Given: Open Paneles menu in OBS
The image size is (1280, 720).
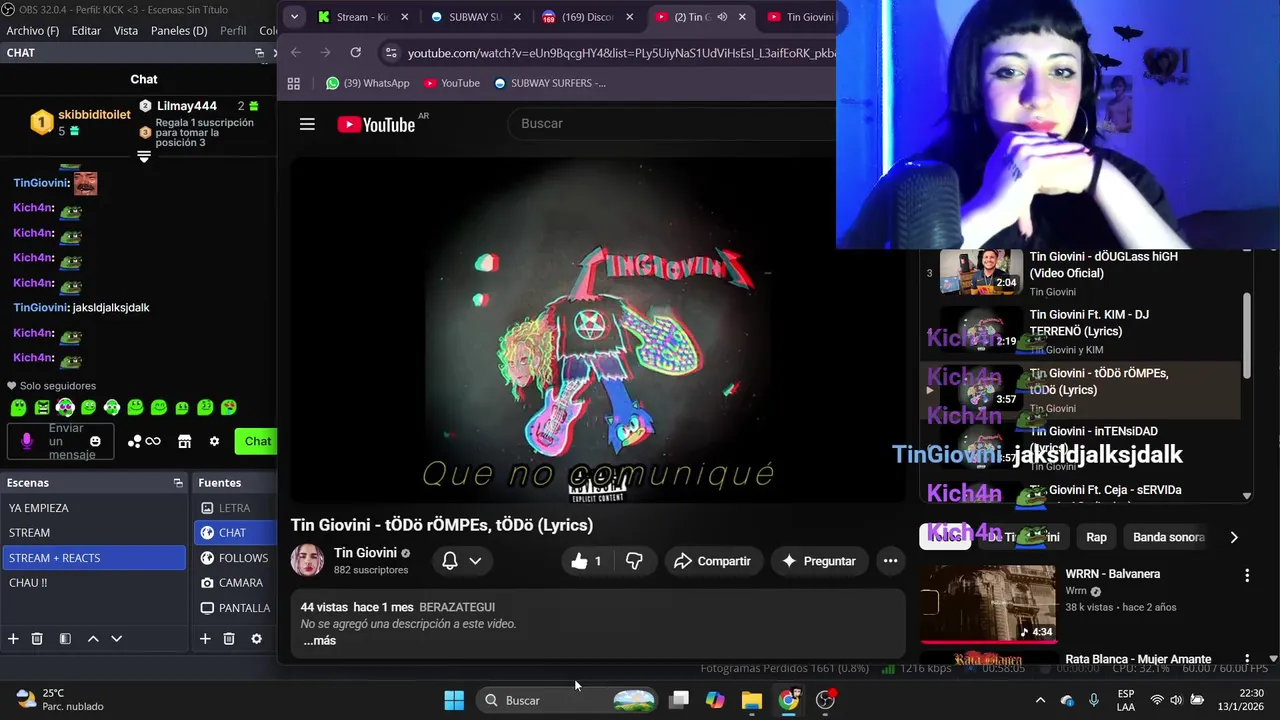Looking at the screenshot, I should coord(179,31).
